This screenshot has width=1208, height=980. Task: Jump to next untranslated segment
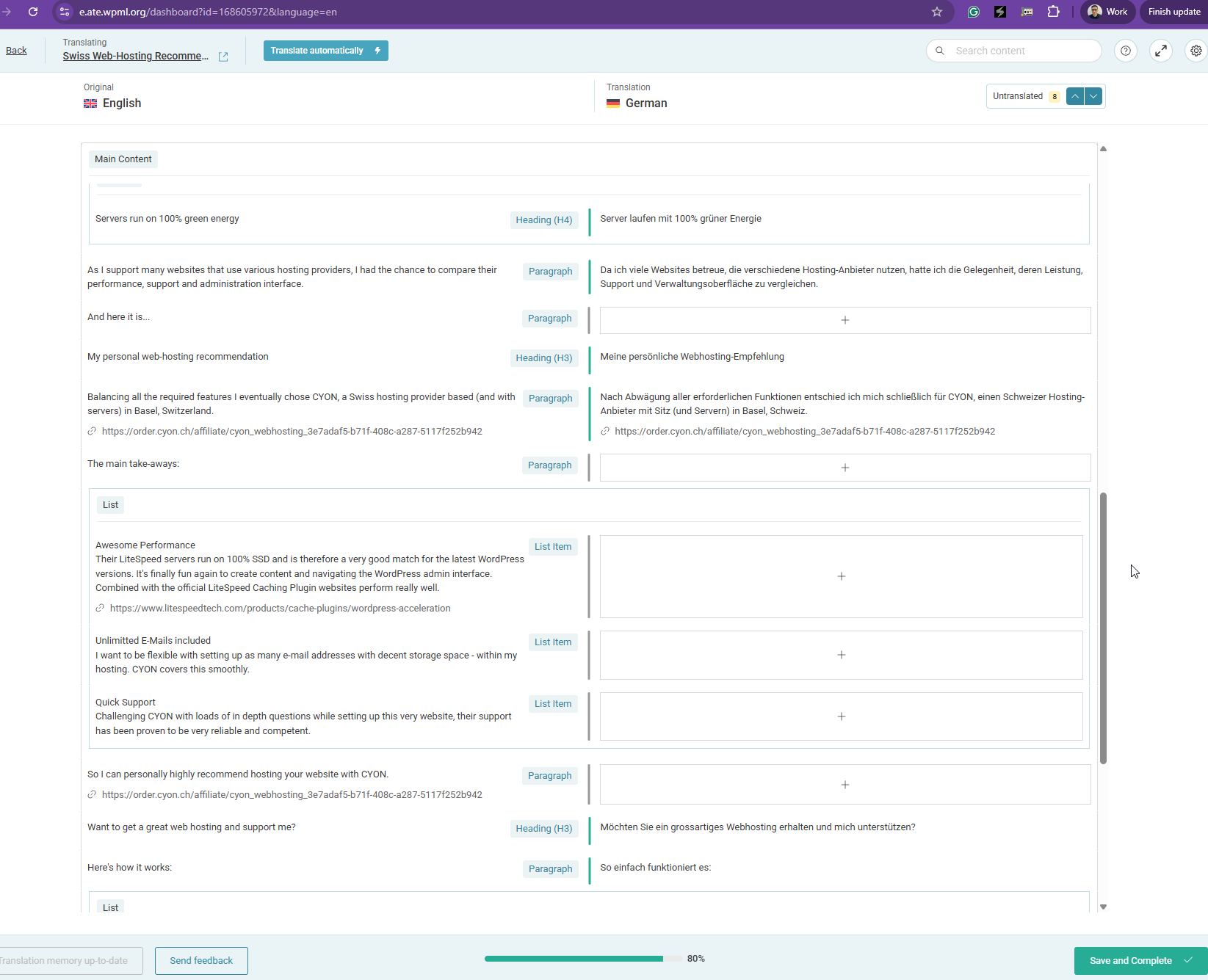(x=1093, y=96)
